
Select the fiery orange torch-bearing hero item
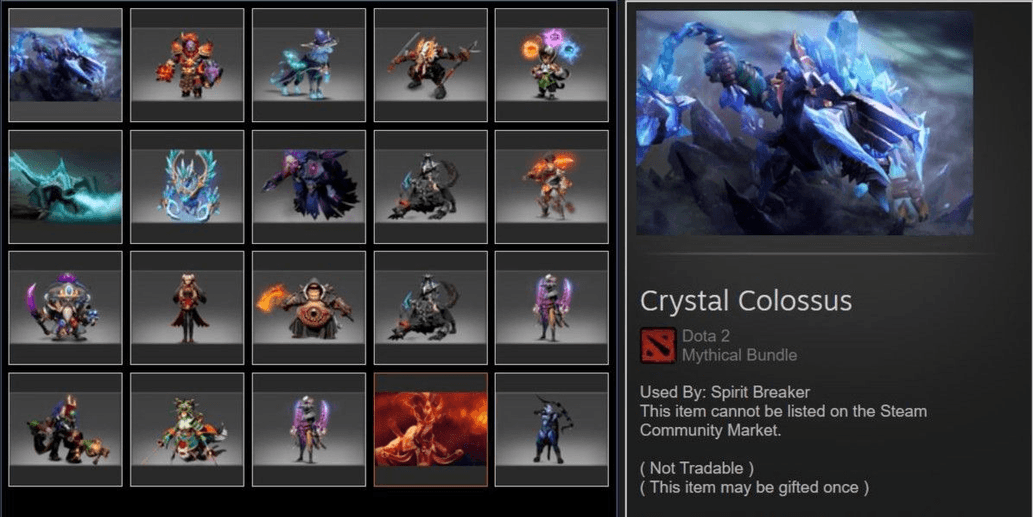point(552,186)
